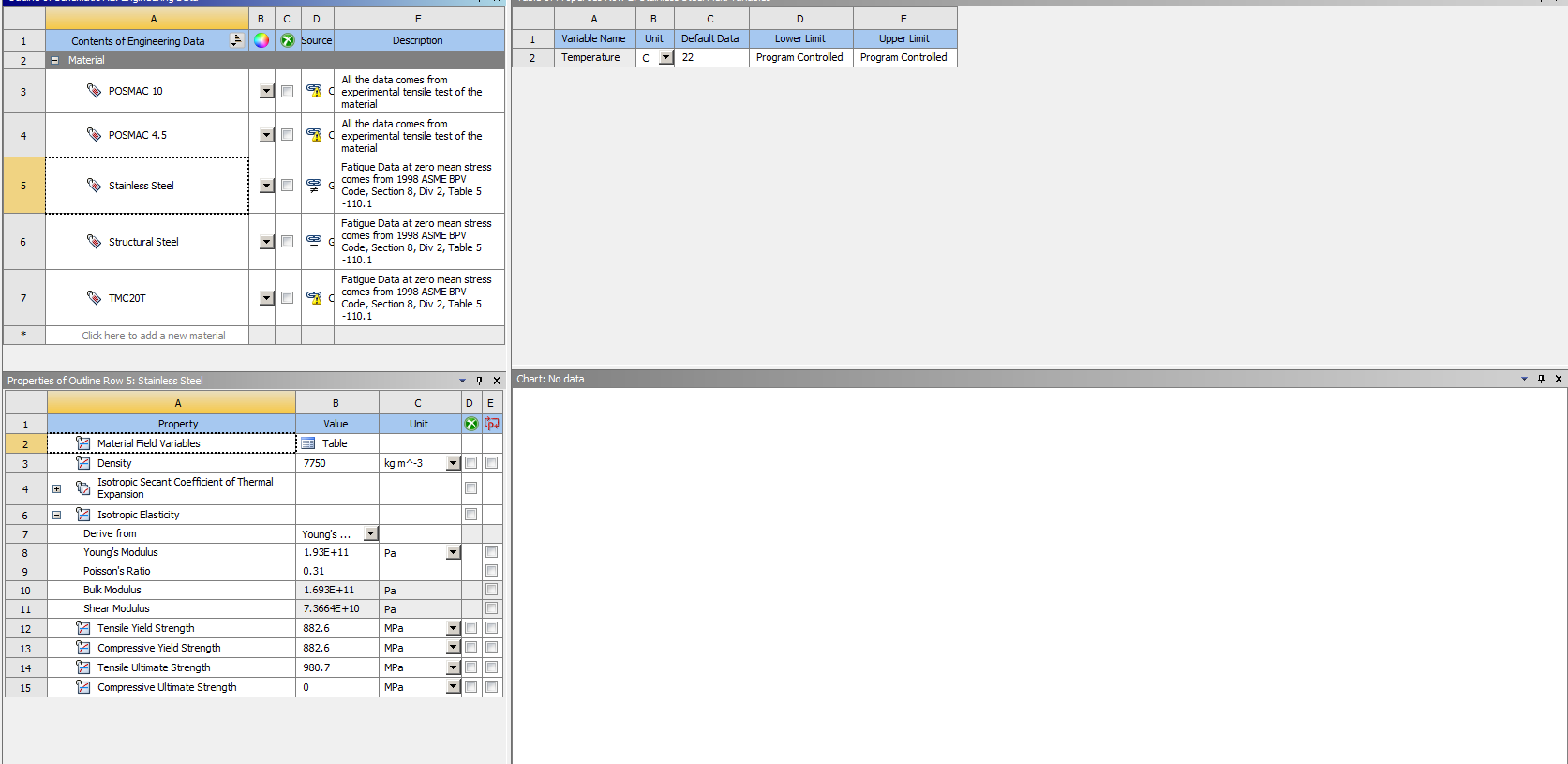The height and width of the screenshot is (764, 1568).
Task: Click the Tensile Ultimate Strength property icon
Action: (x=83, y=667)
